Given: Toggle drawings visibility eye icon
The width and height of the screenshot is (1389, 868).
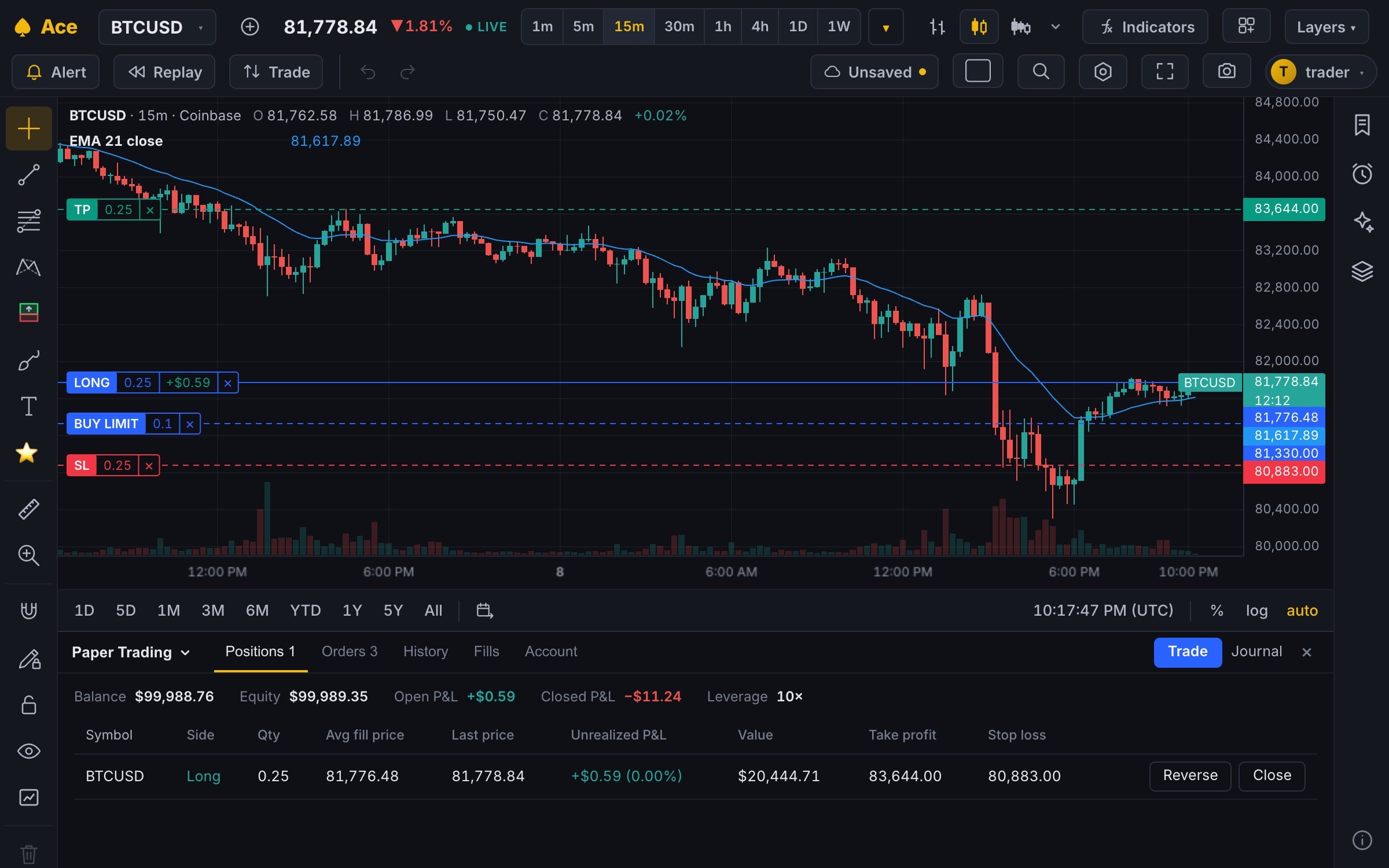Looking at the screenshot, I should coord(28,751).
